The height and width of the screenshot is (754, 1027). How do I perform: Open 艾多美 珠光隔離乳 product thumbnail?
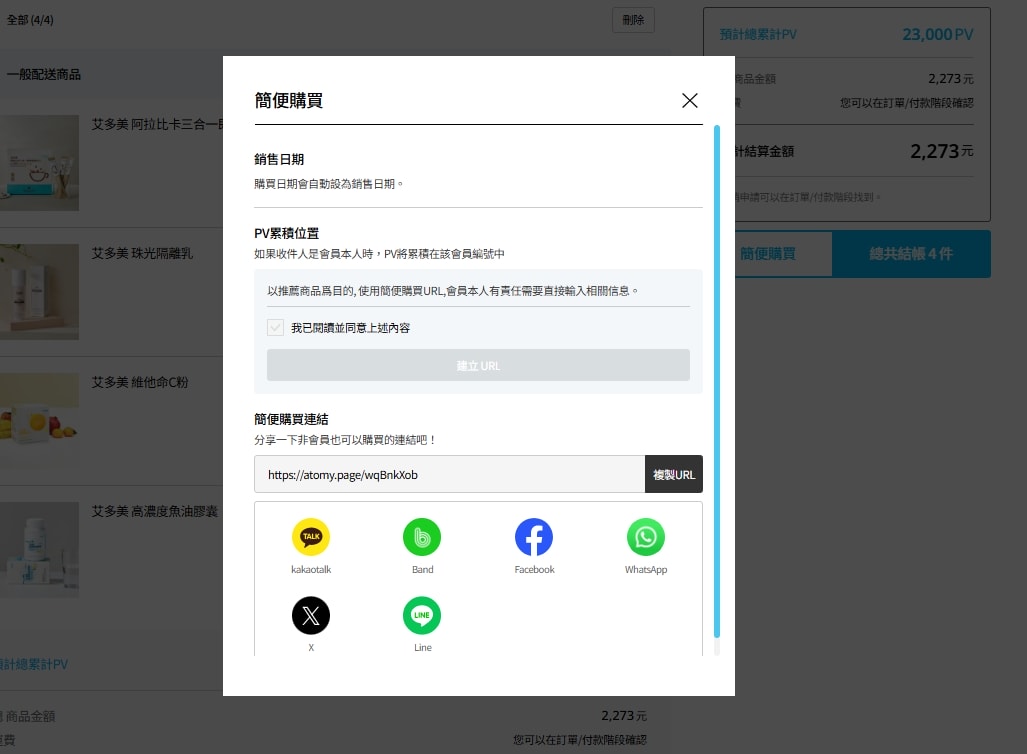pos(39,292)
